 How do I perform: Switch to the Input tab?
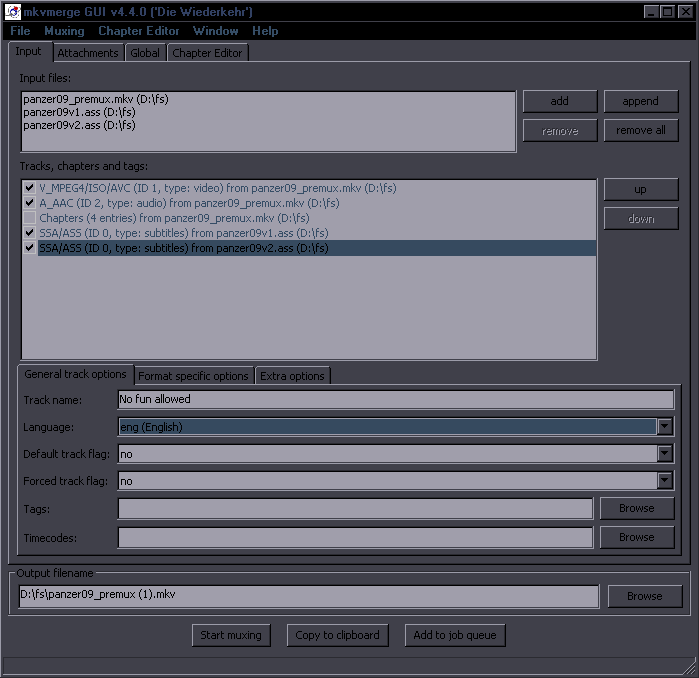(x=29, y=51)
